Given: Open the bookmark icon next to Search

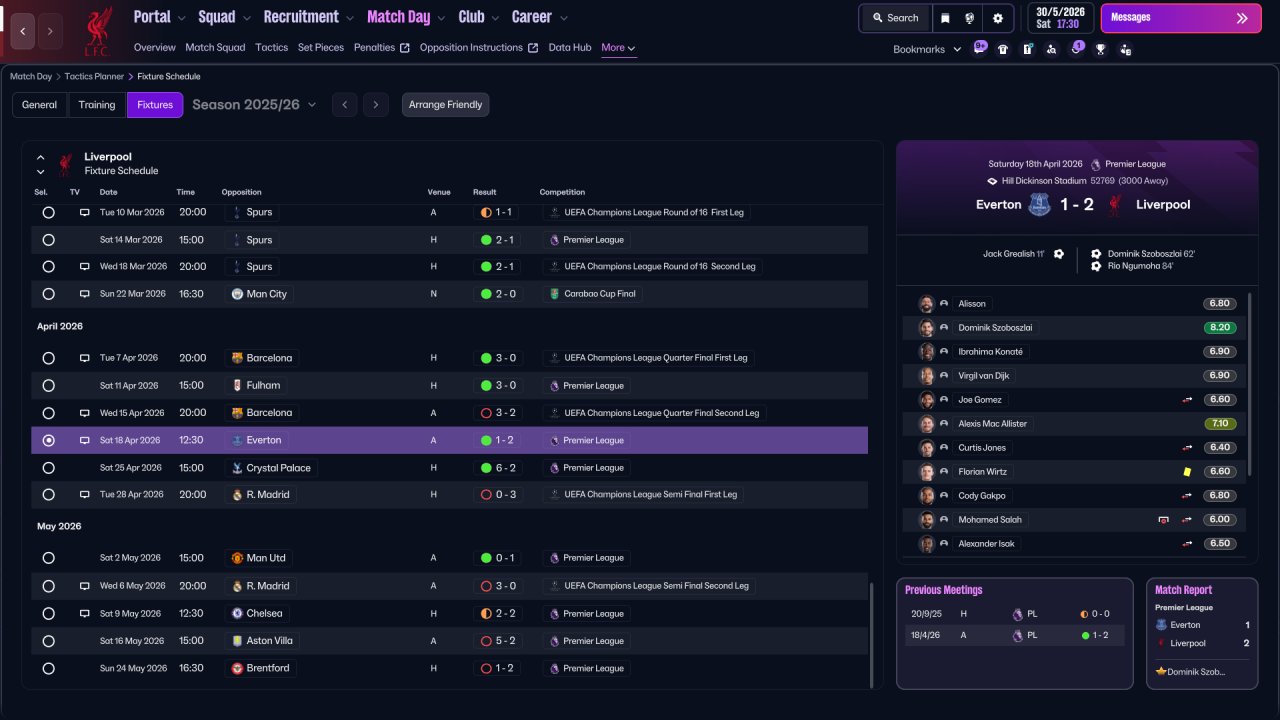Looking at the screenshot, I should coord(946,18).
